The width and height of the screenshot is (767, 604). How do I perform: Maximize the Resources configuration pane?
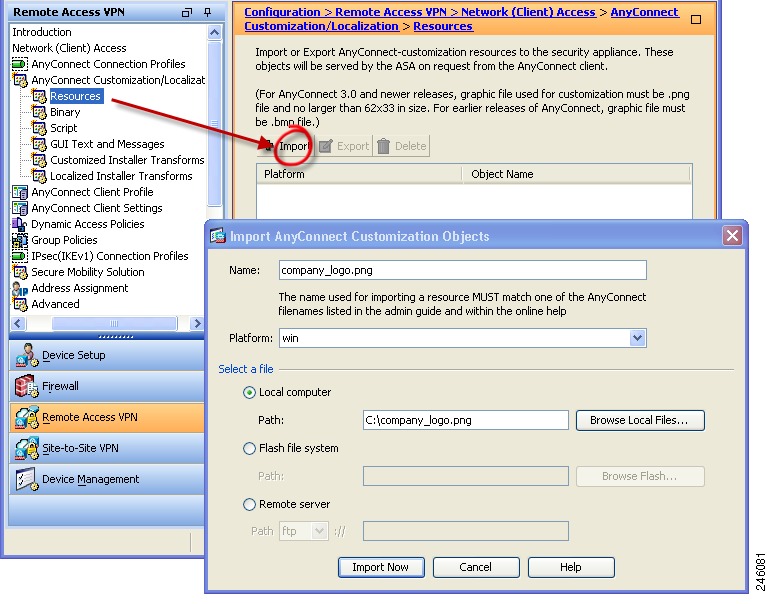pos(696,20)
